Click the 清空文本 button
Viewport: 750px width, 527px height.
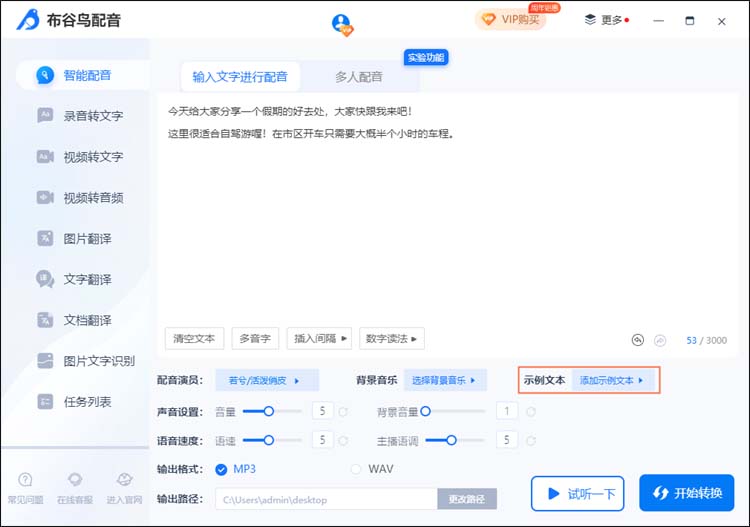(x=194, y=339)
